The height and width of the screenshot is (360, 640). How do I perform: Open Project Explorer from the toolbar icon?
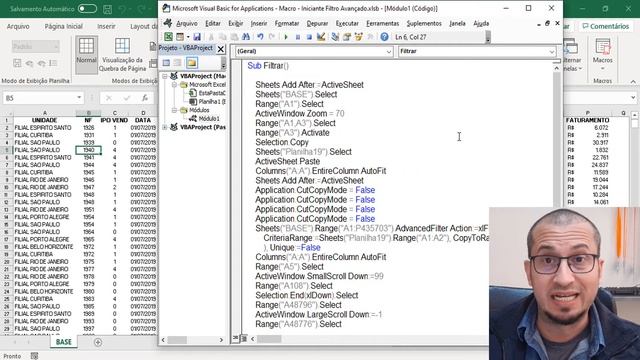tap(335, 37)
